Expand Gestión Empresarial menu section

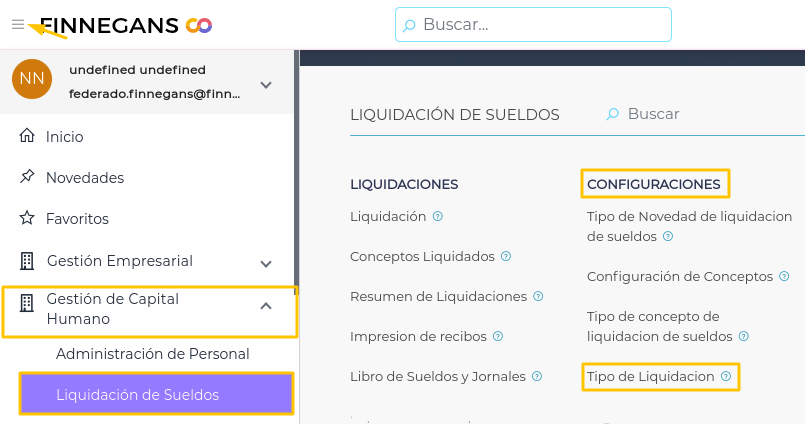266,264
